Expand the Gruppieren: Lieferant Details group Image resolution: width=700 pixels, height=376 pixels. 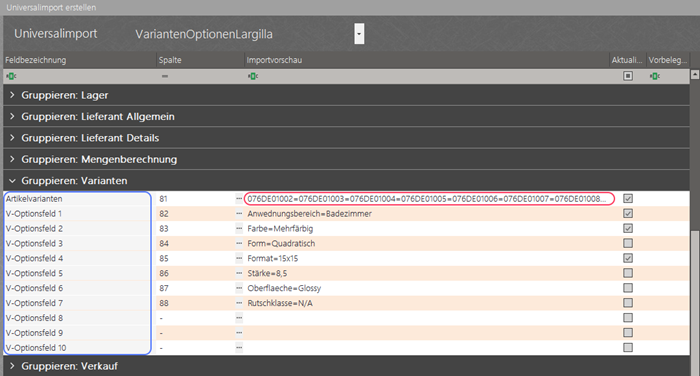(x=12, y=138)
